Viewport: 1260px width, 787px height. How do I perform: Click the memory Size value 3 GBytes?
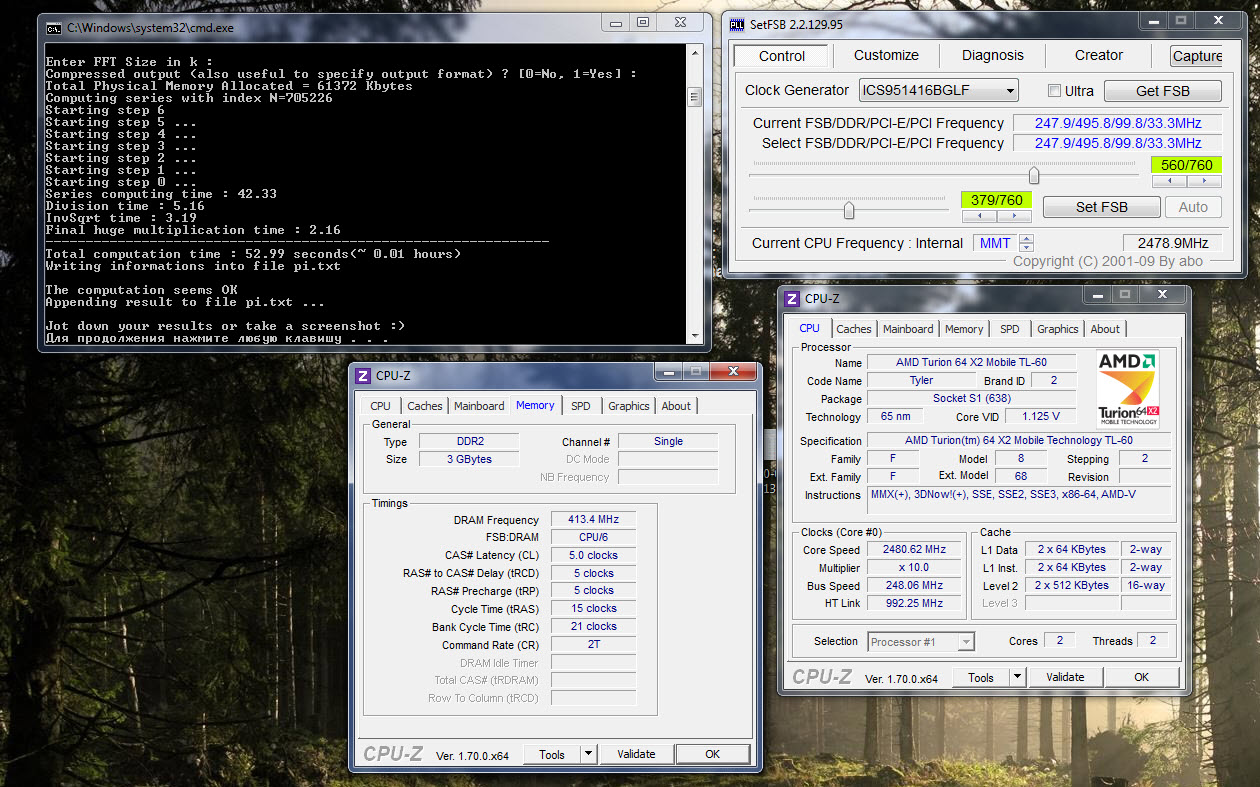468,459
